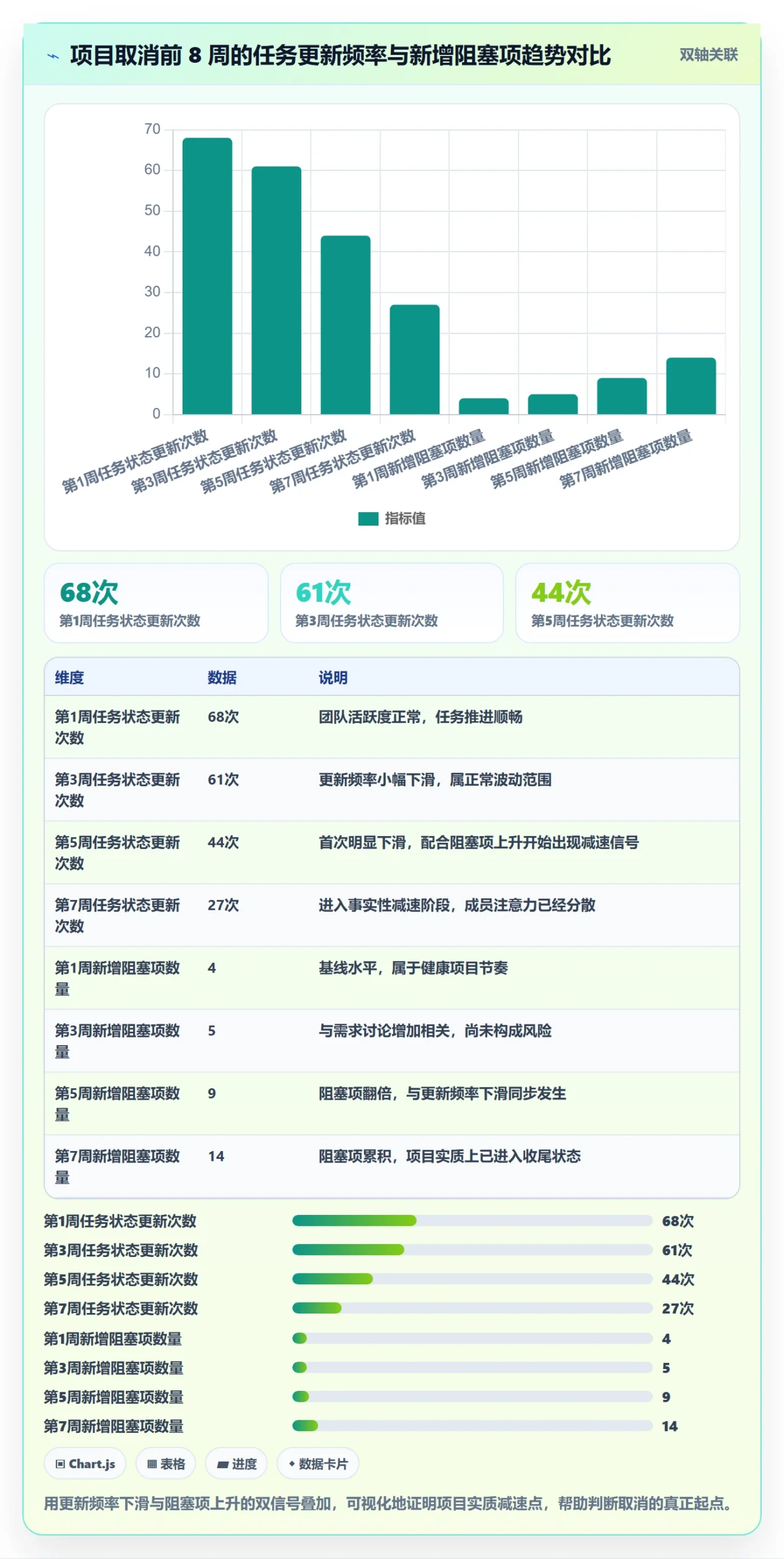
Task: Click progress bar for 第7周任务状态更新次数
Action: [472, 1308]
